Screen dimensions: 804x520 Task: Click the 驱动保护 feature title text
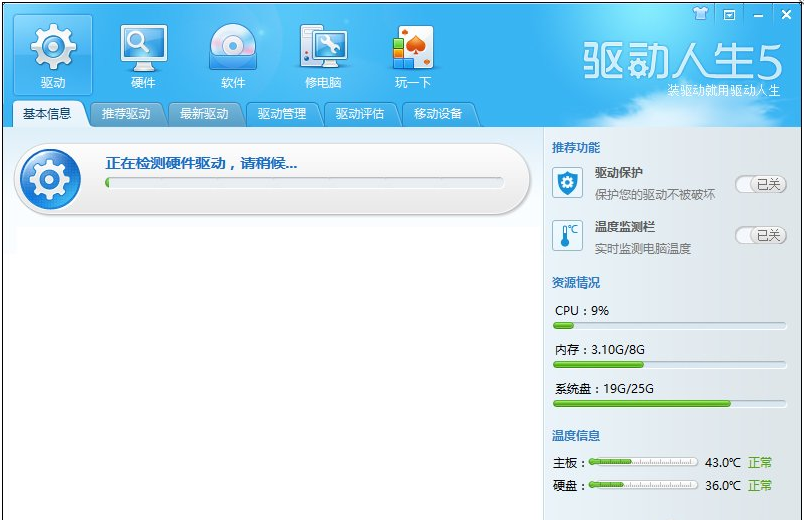[619, 173]
